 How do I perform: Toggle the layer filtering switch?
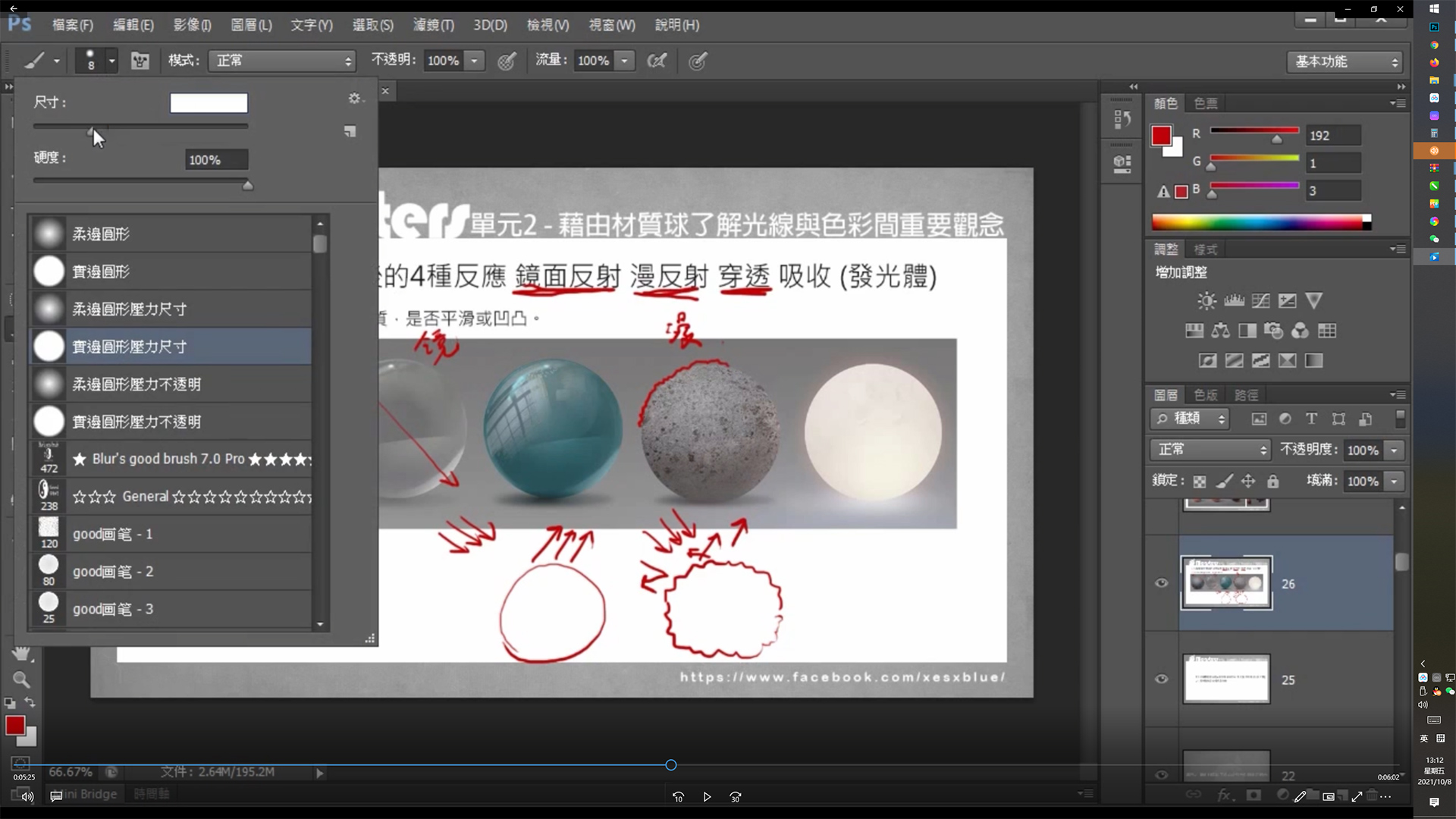click(1400, 419)
